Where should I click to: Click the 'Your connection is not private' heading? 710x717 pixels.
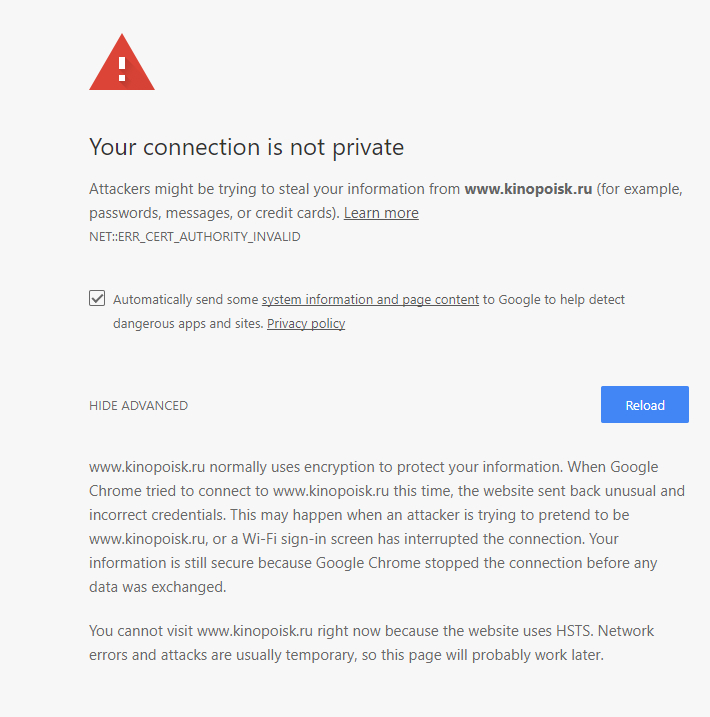(x=246, y=147)
